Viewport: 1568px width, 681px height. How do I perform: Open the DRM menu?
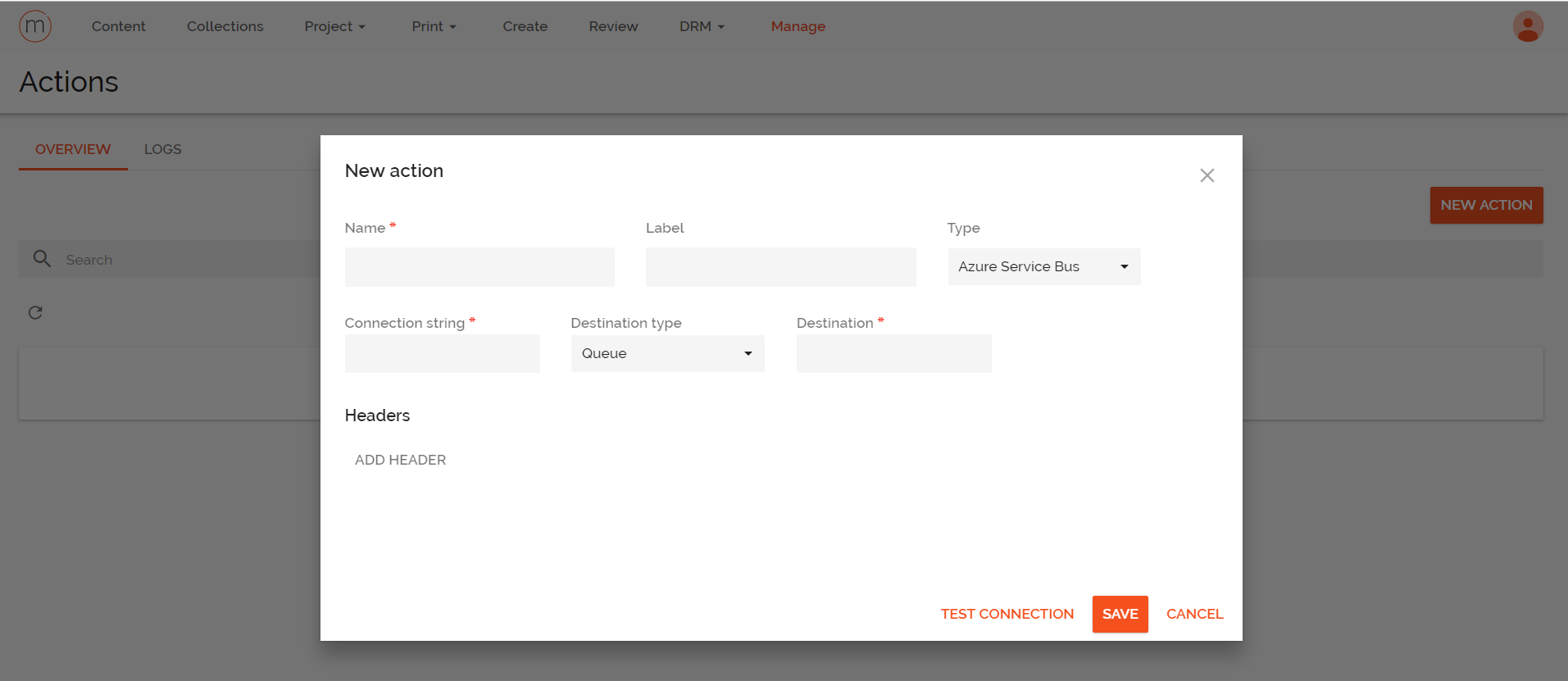702,26
